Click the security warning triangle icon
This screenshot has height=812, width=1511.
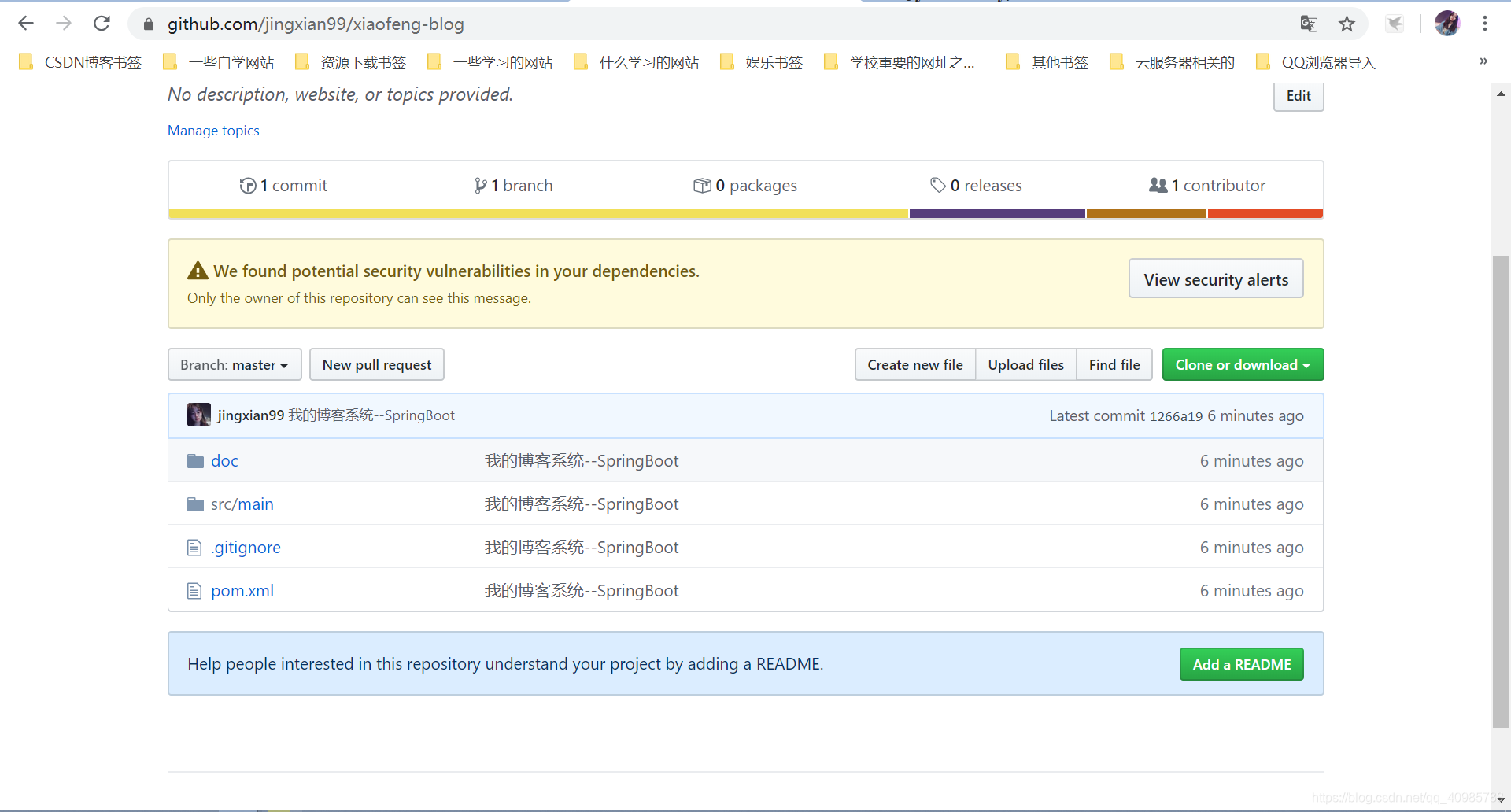pos(198,271)
